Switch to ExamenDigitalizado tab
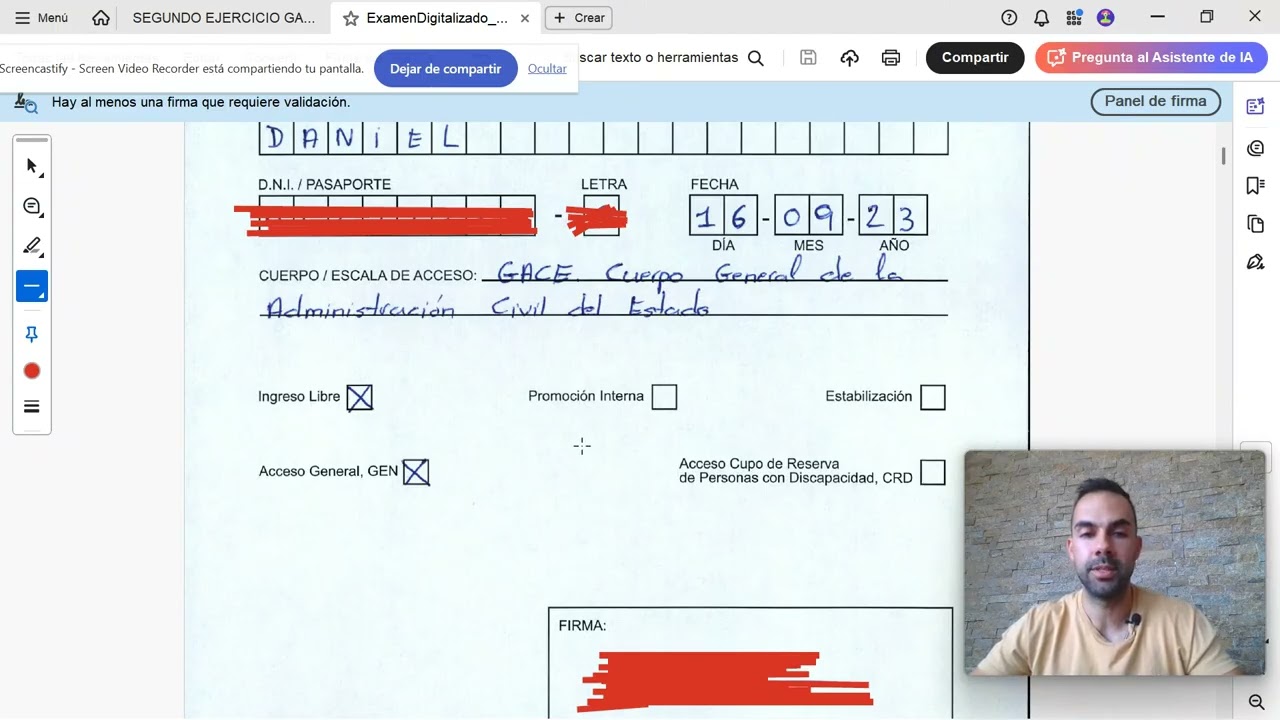 (437, 18)
